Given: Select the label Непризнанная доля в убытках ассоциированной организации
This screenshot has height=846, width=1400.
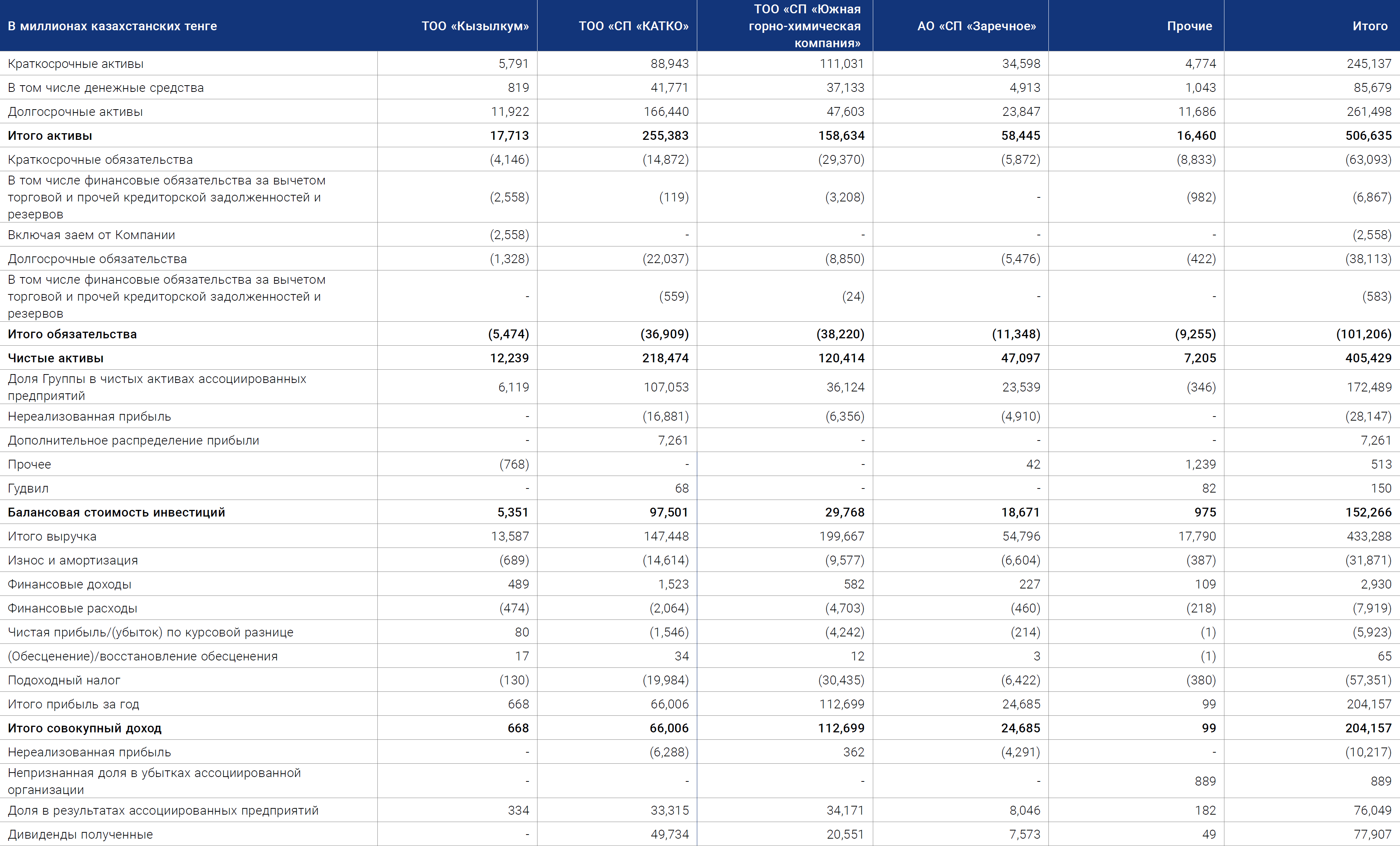Looking at the screenshot, I should click(154, 781).
